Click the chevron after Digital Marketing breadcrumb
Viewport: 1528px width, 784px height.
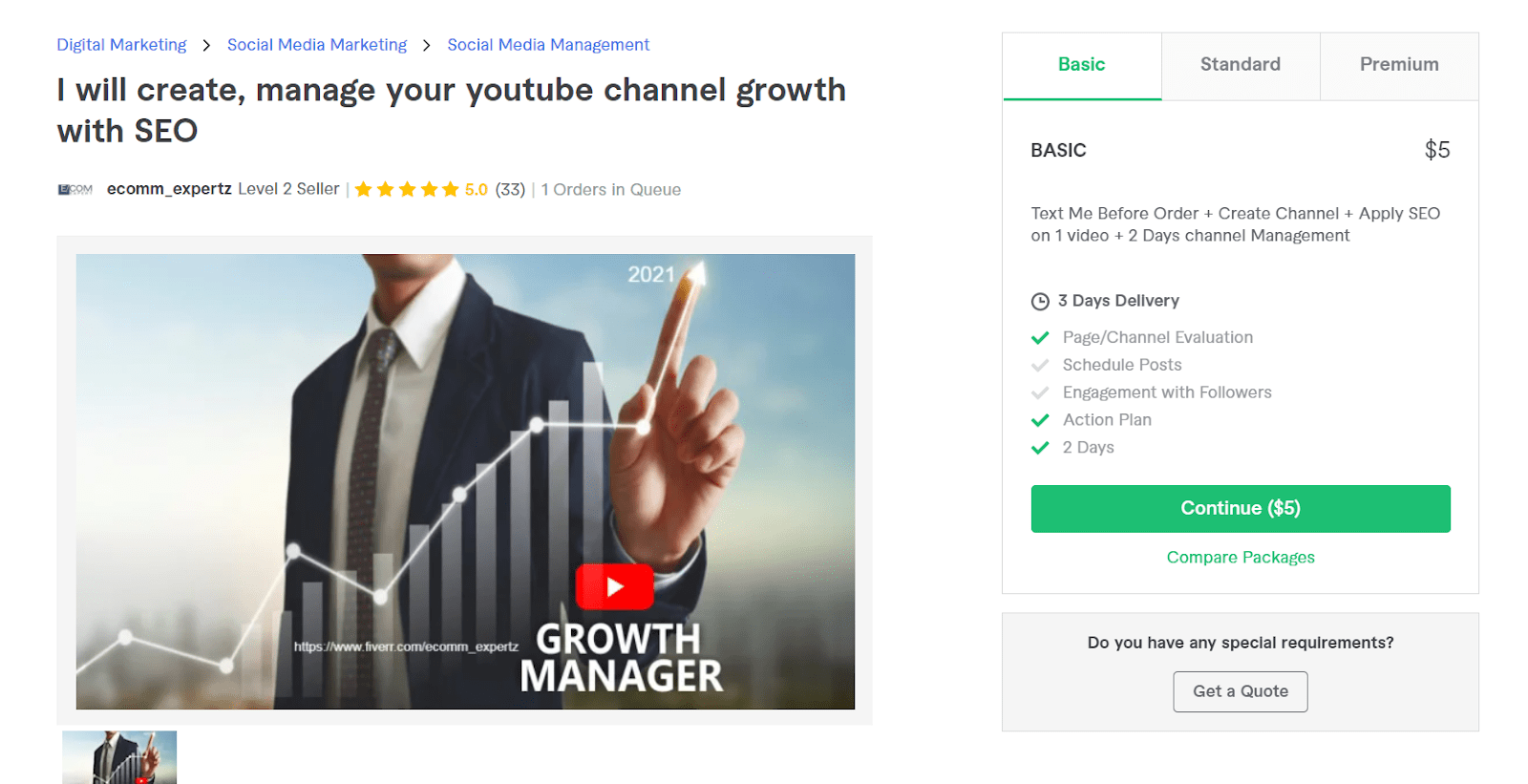click(x=206, y=45)
